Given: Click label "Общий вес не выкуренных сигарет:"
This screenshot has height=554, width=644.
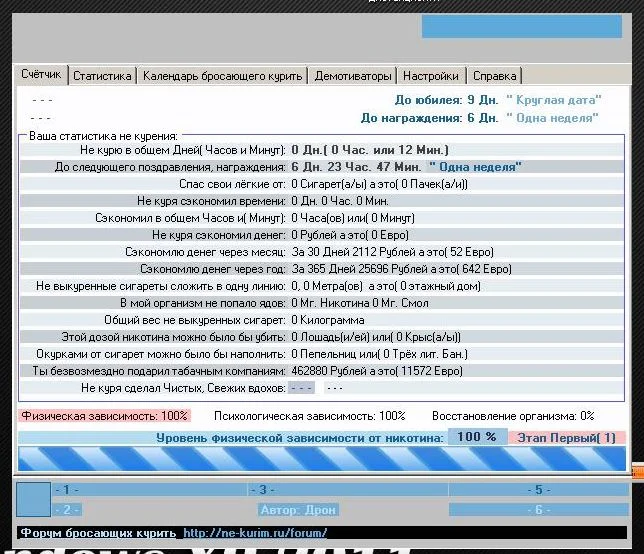Looking at the screenshot, I should [195, 320].
